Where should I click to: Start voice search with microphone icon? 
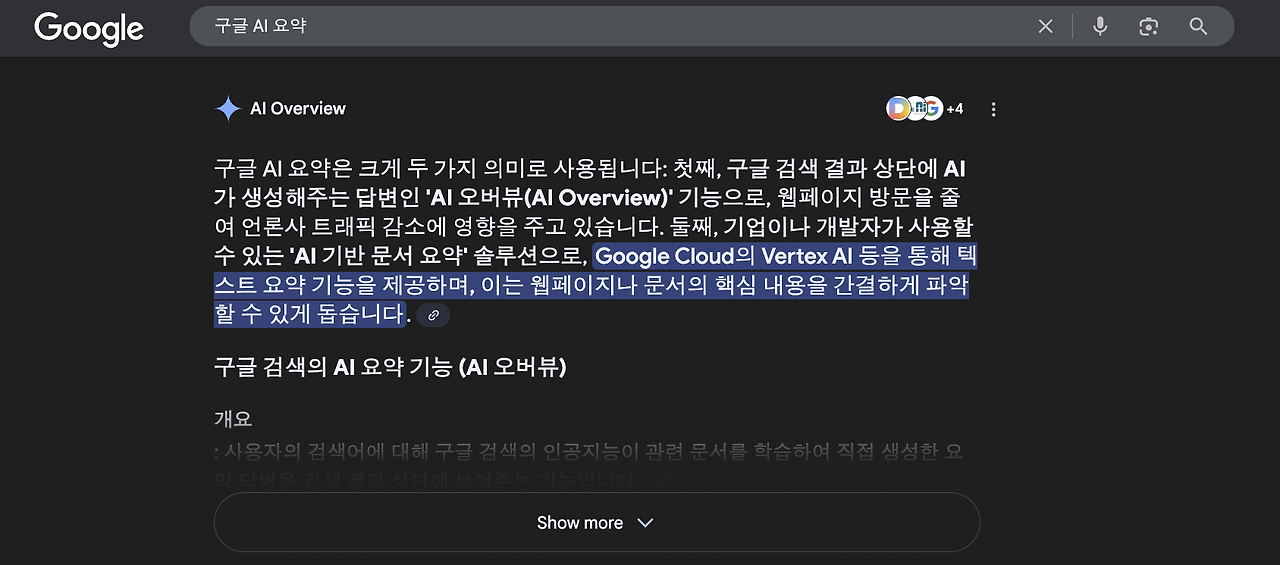point(1100,27)
